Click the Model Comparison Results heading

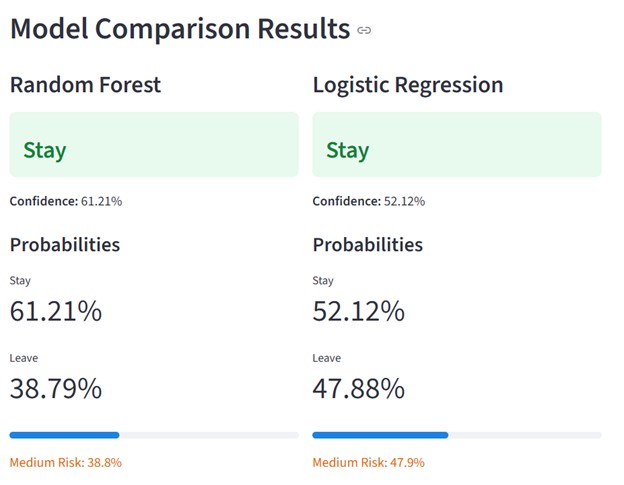coord(180,28)
